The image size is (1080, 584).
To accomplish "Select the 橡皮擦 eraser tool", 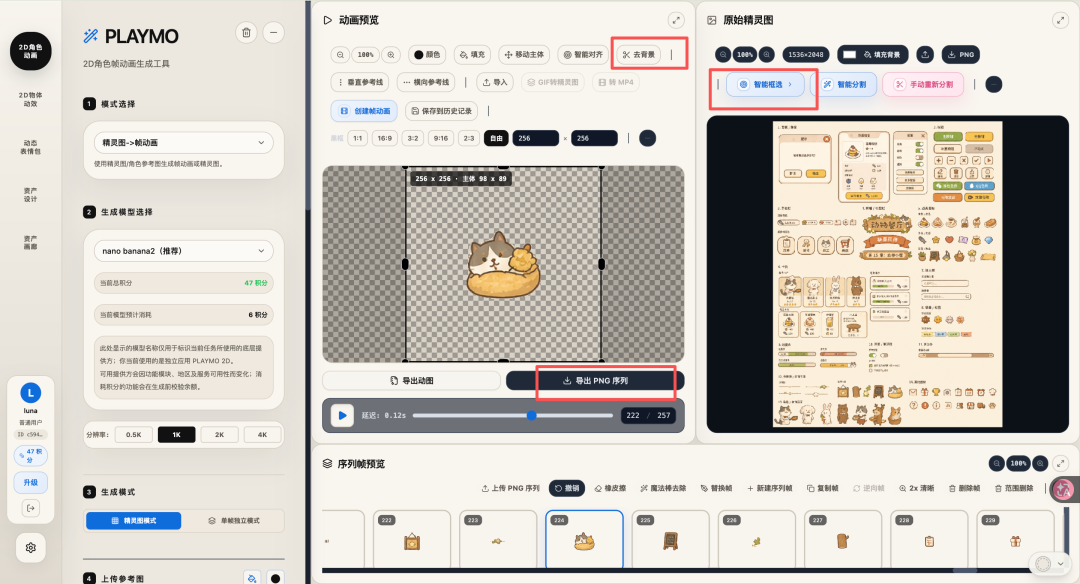I will click(x=610, y=488).
